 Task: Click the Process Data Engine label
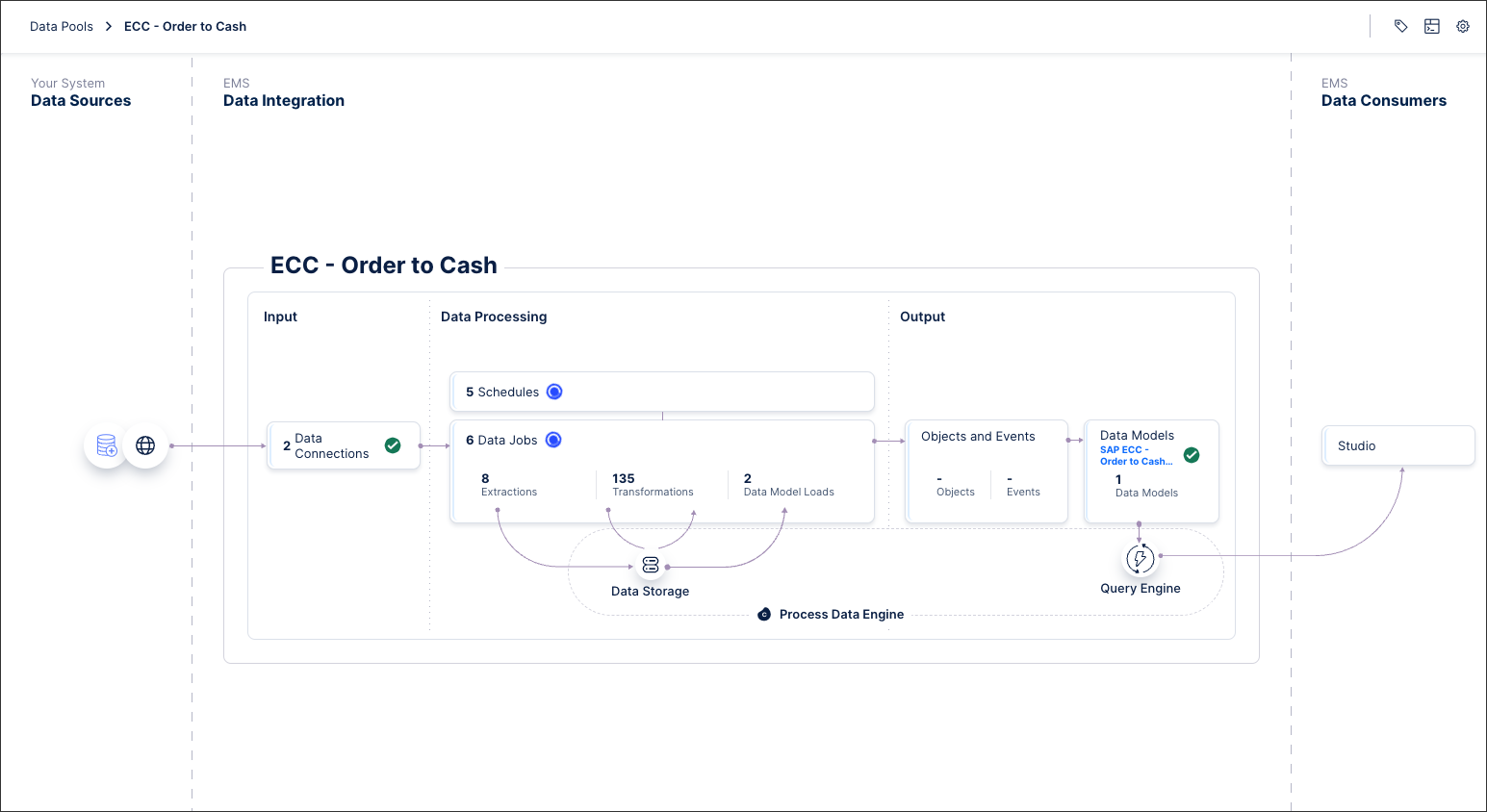click(841, 614)
